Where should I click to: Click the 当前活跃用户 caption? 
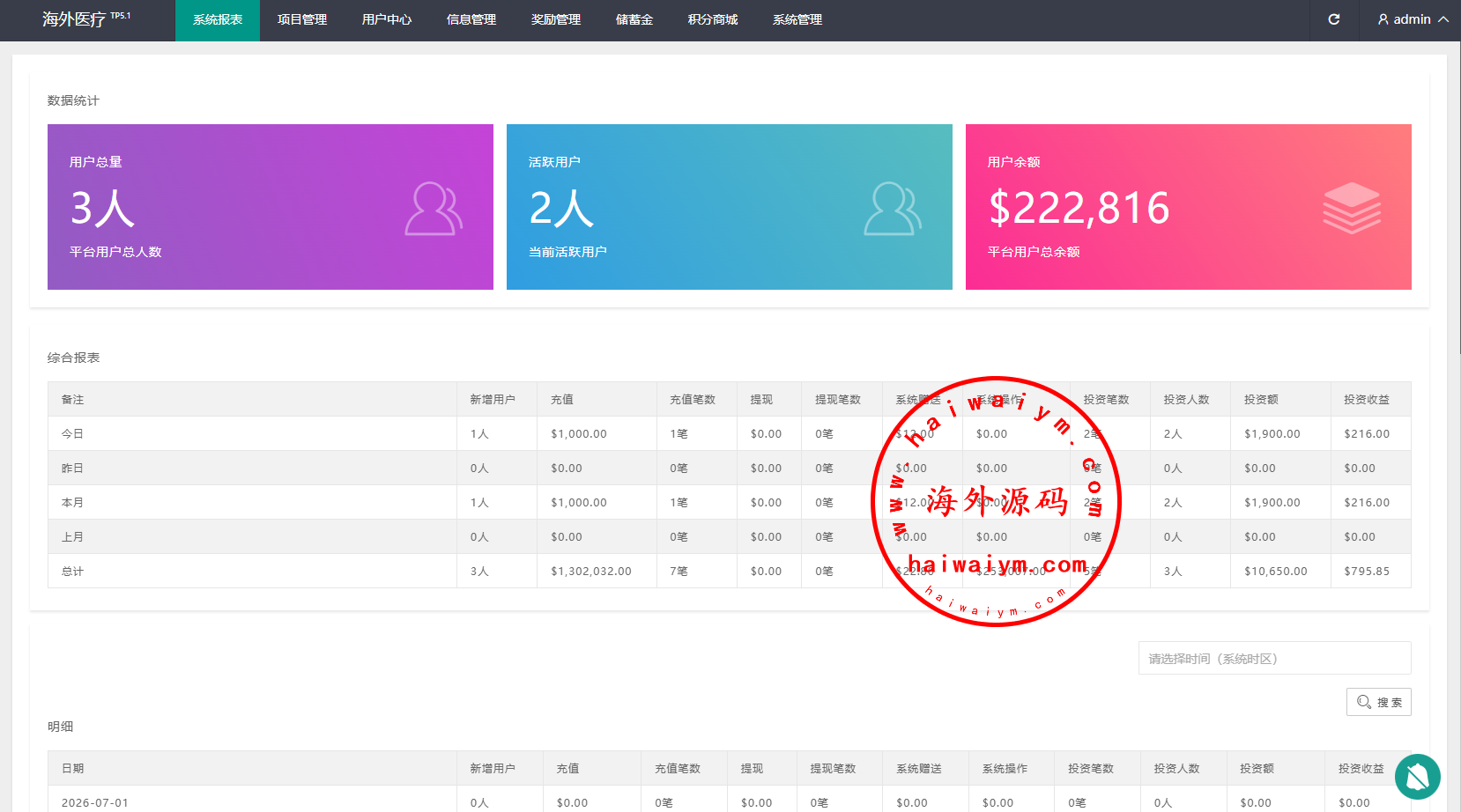[x=567, y=252]
